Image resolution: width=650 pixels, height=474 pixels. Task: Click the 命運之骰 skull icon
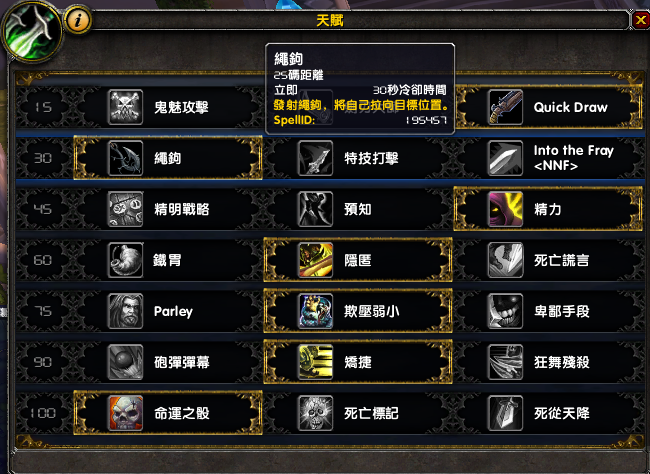click(x=125, y=413)
